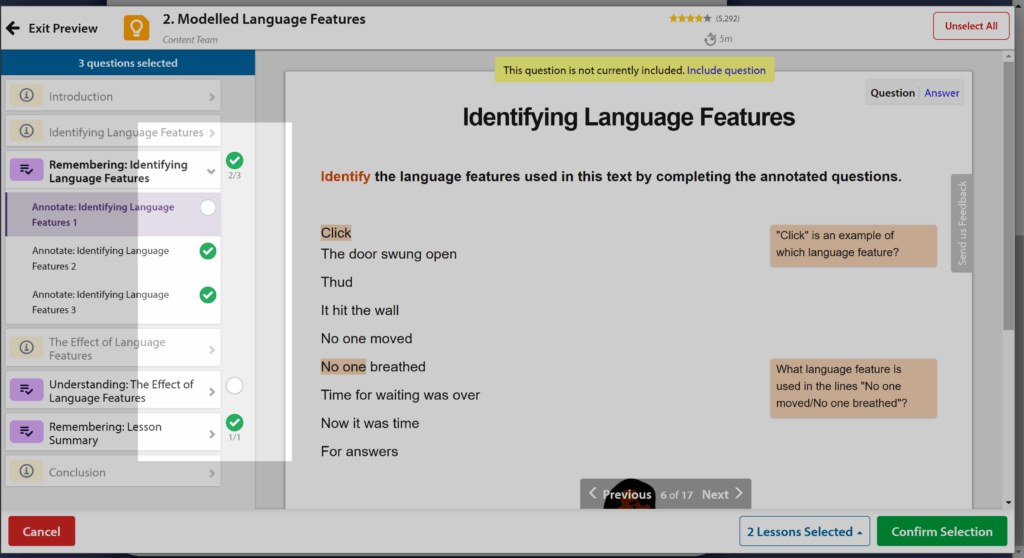Click the star rating for the lesson
Screen dimensions: 1024x558
click(690, 18)
